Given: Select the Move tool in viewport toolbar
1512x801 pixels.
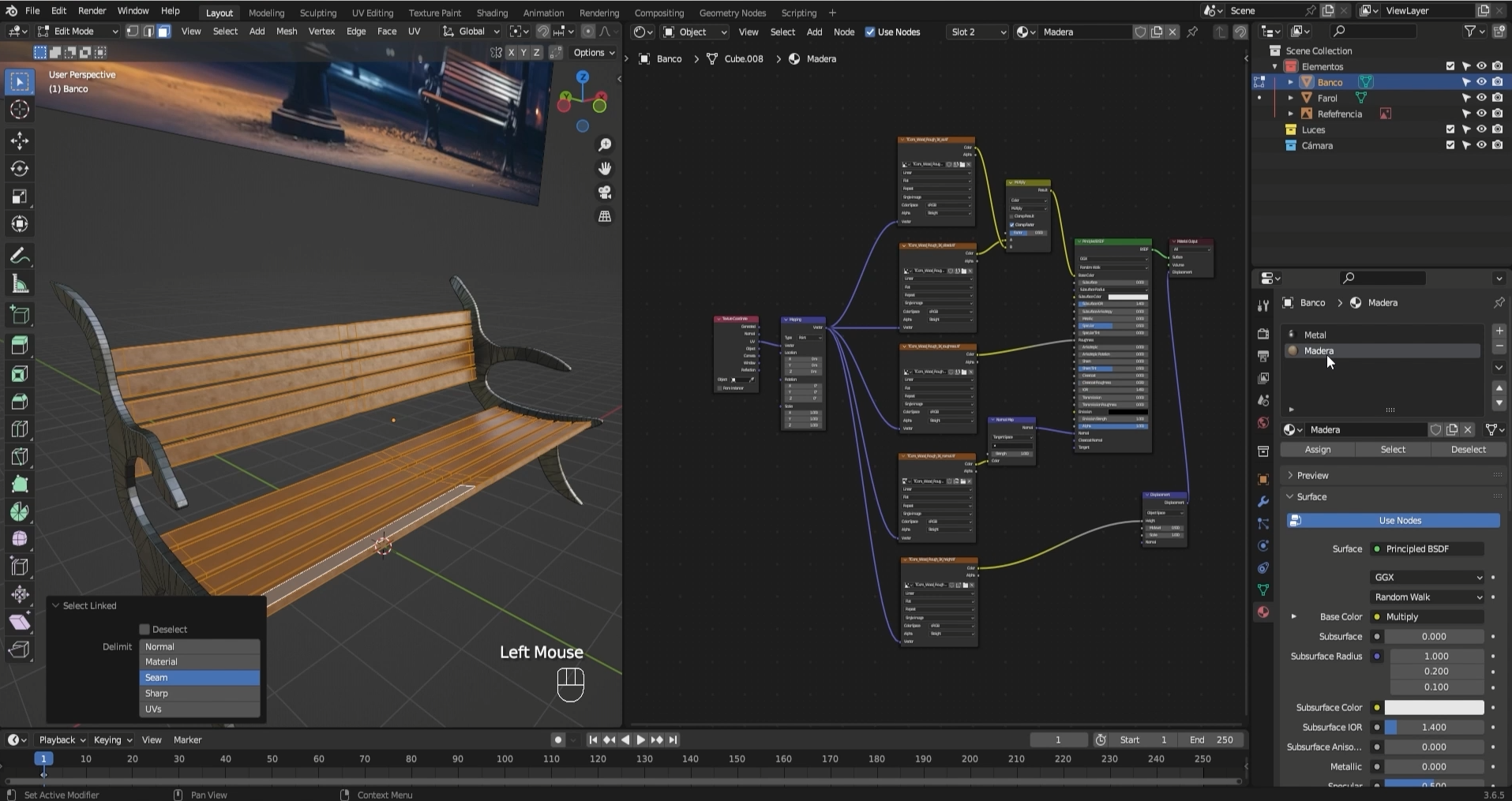Looking at the screenshot, I should 20,140.
